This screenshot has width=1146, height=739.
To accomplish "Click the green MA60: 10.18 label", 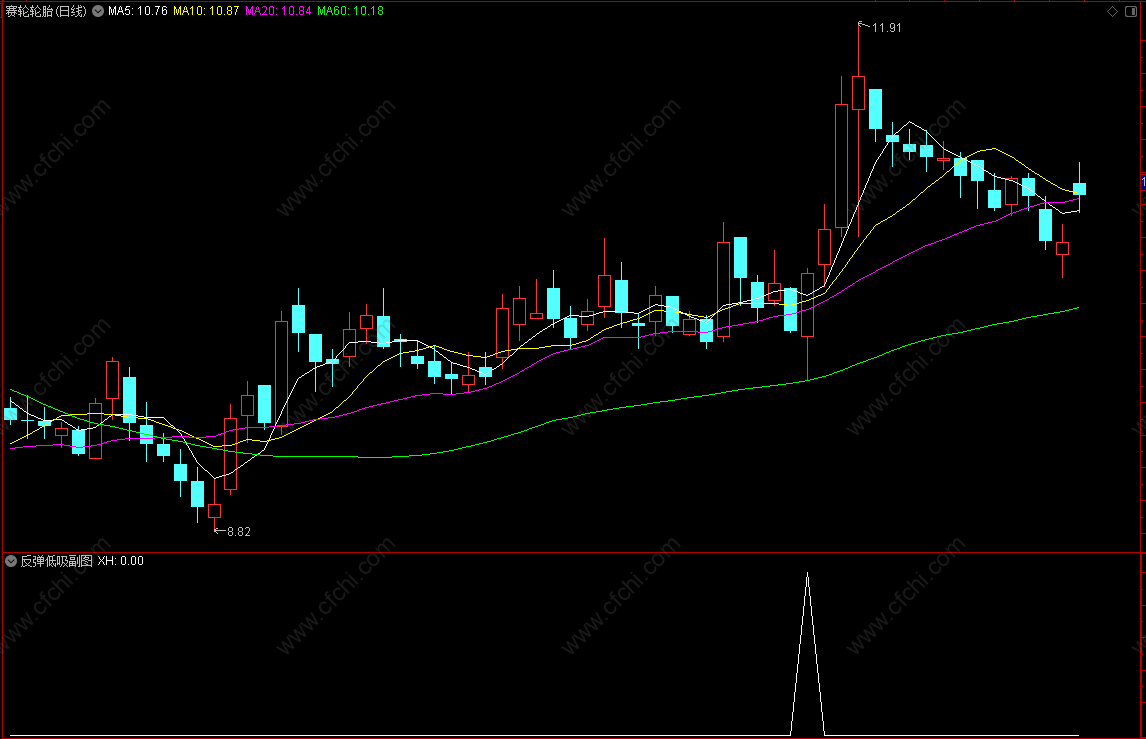I will [x=350, y=11].
